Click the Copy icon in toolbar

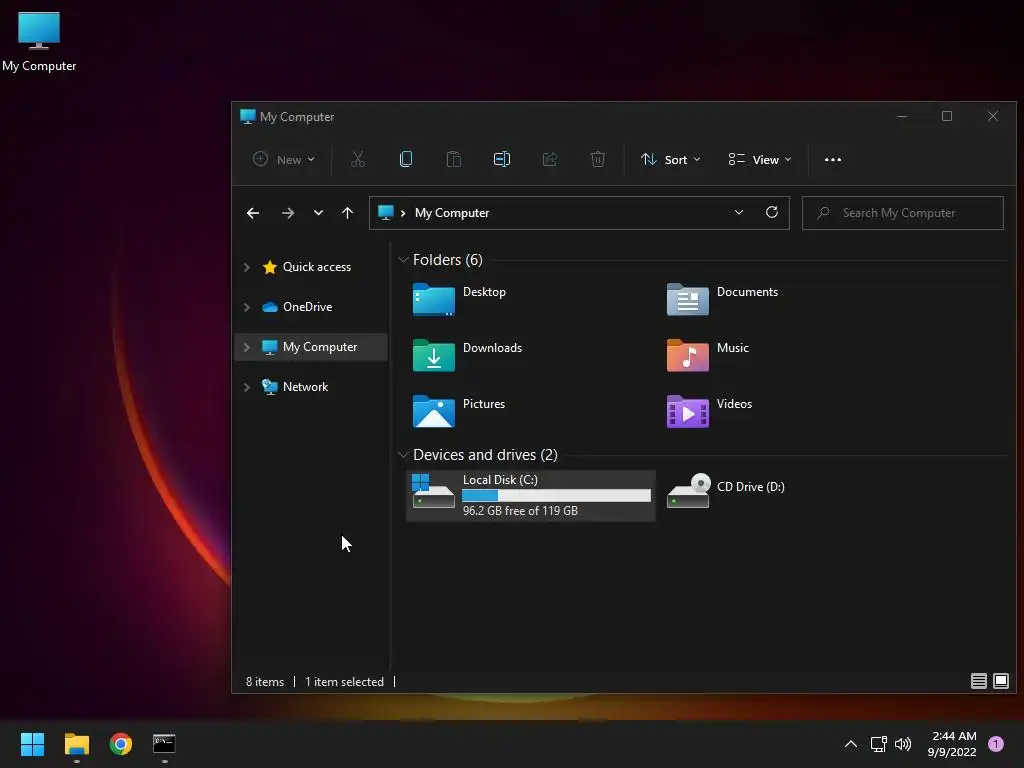point(406,159)
